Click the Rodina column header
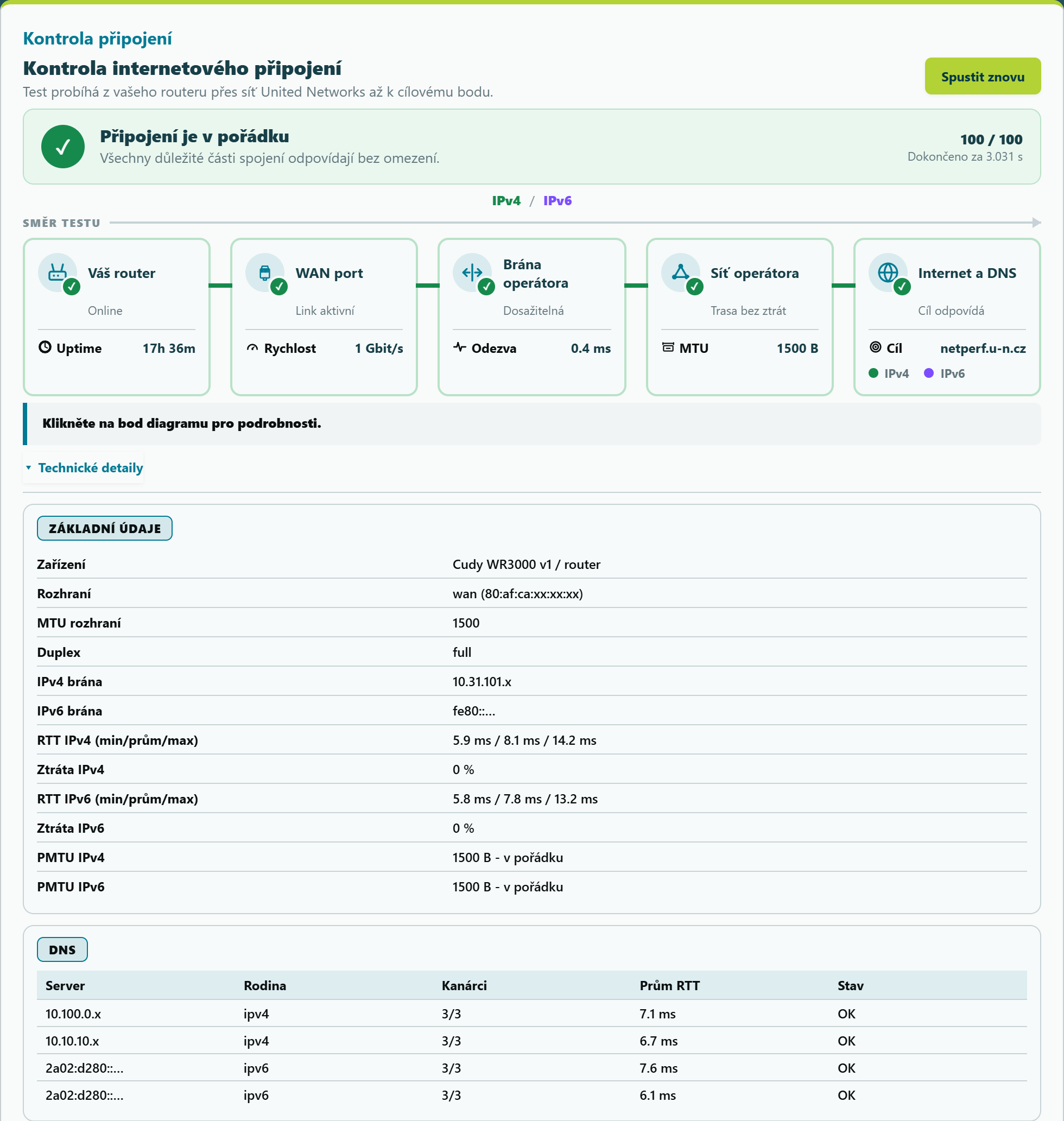 click(265, 985)
